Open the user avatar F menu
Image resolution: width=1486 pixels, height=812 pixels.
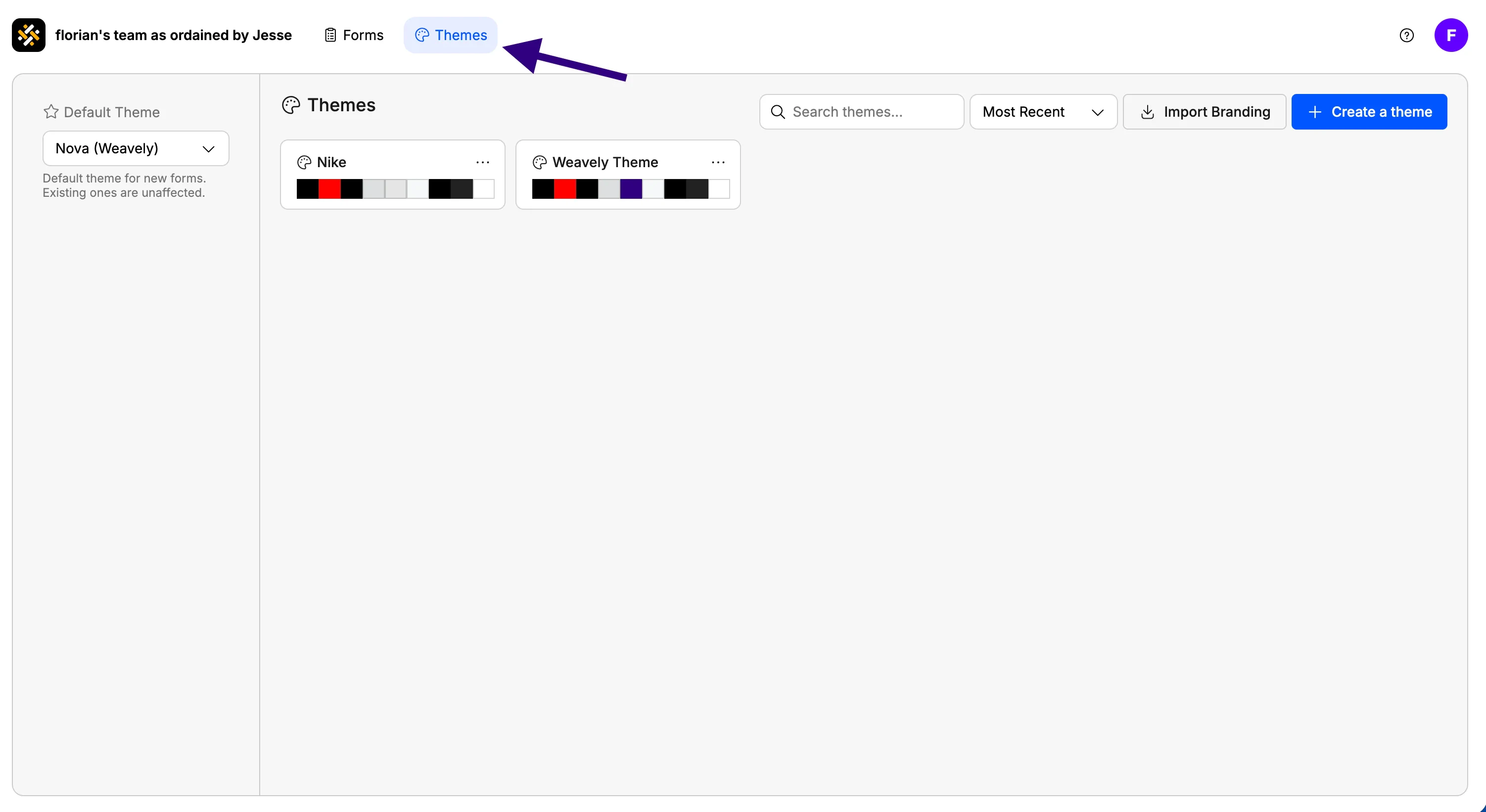click(x=1451, y=35)
